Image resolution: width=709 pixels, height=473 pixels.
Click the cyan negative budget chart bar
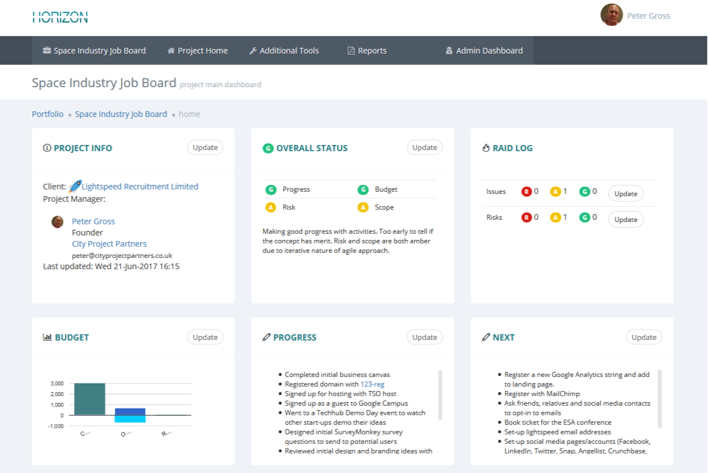tap(130, 419)
